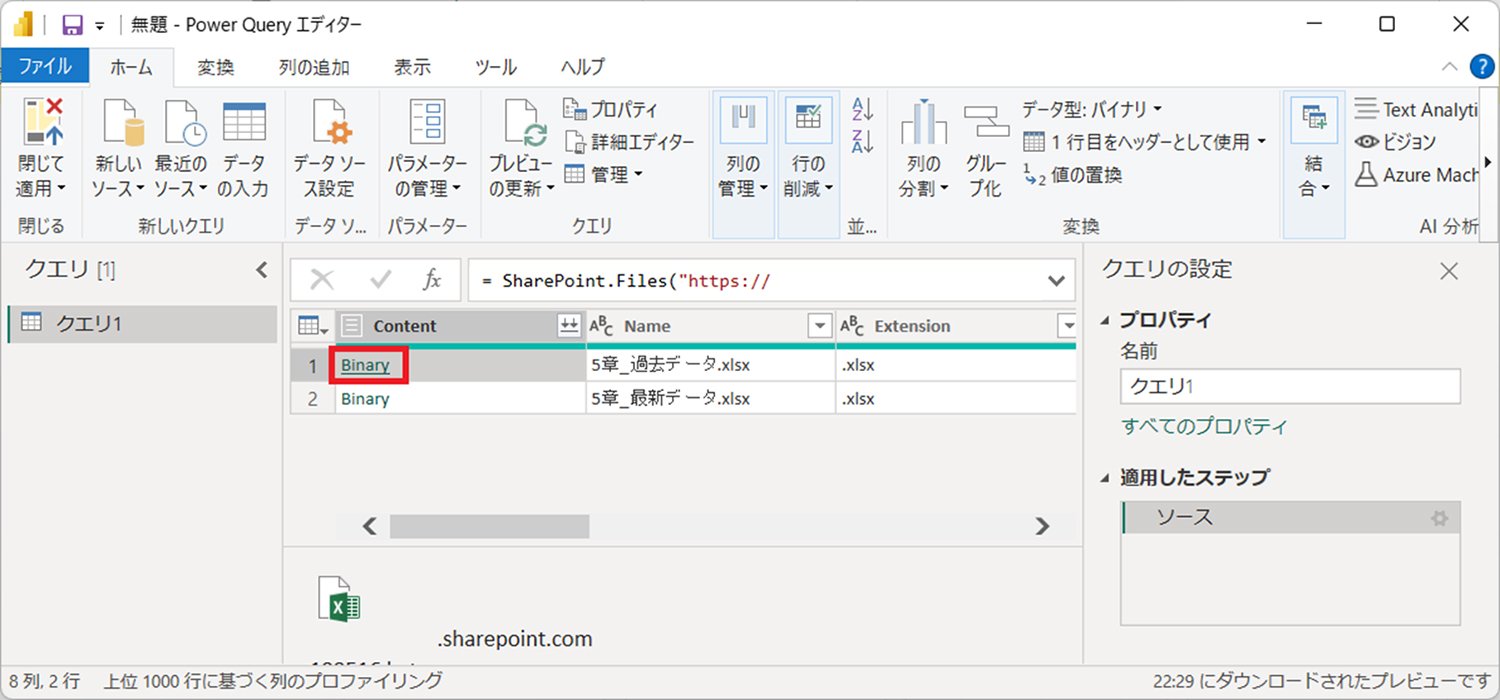Select cell 5章_最新データ.xlsx
This screenshot has height=700, width=1500.
tap(711, 399)
